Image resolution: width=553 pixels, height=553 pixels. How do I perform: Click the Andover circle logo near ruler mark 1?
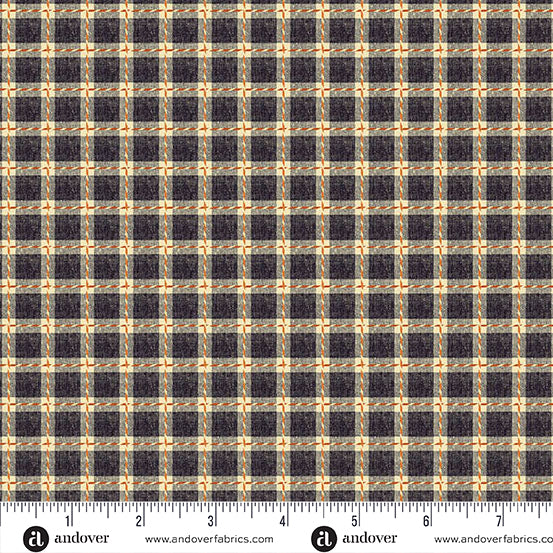pos(36,539)
